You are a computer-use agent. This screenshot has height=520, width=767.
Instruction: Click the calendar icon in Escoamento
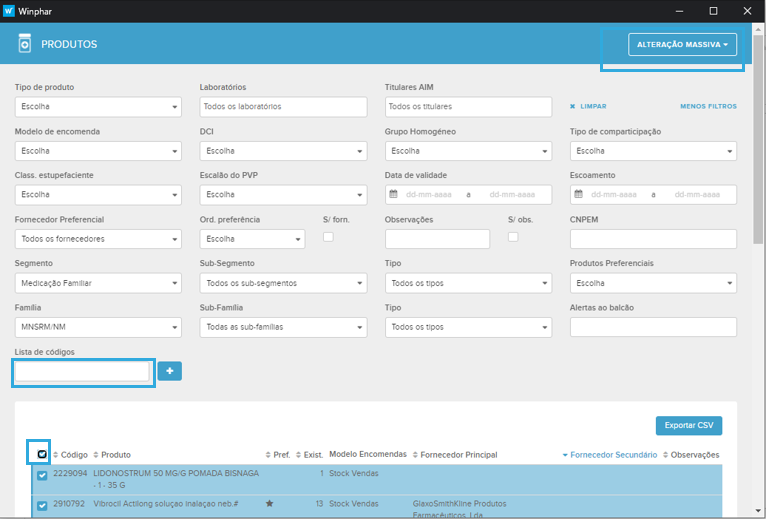click(578, 194)
